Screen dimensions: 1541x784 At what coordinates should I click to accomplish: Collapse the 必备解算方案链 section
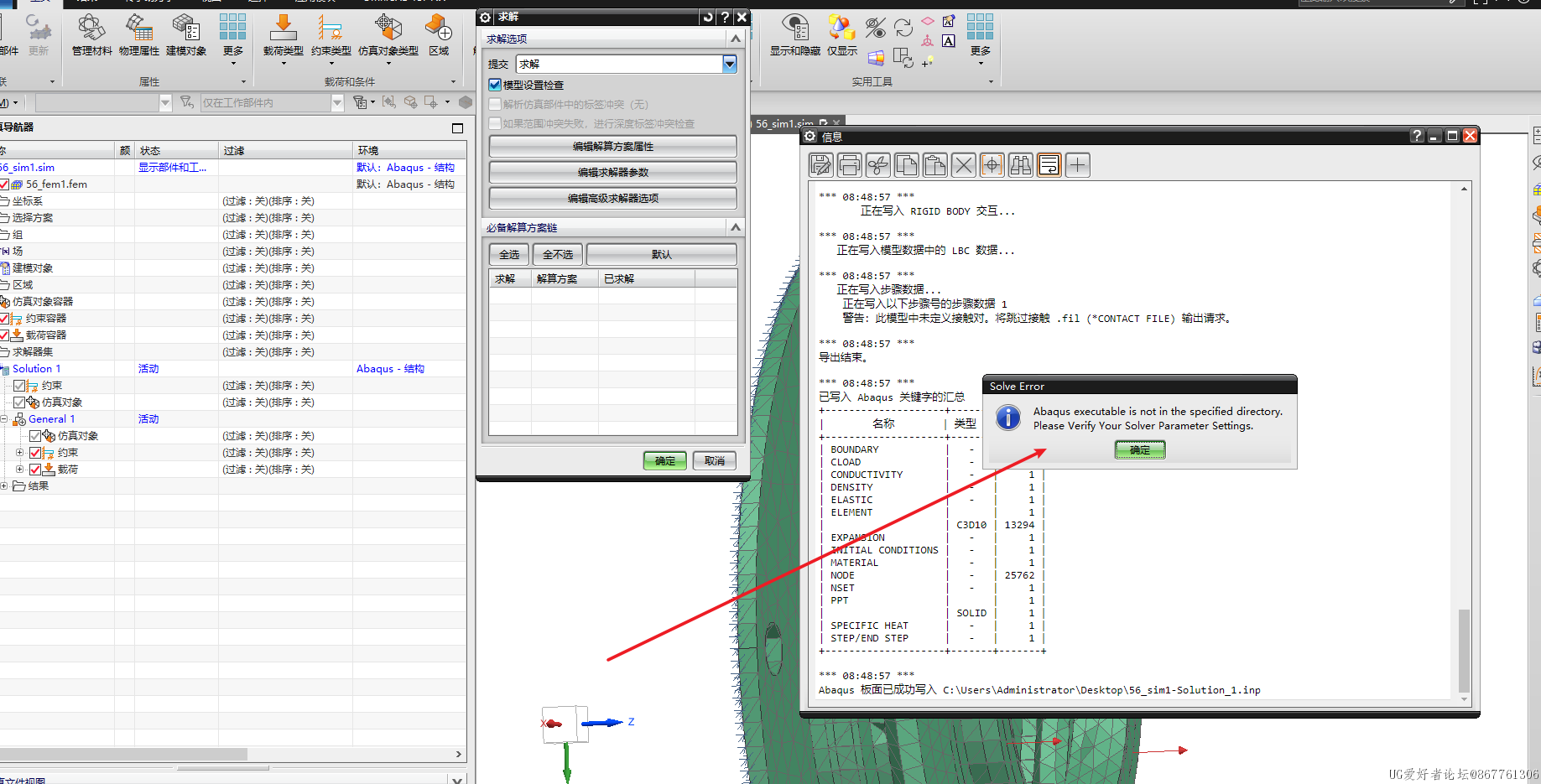point(736,227)
